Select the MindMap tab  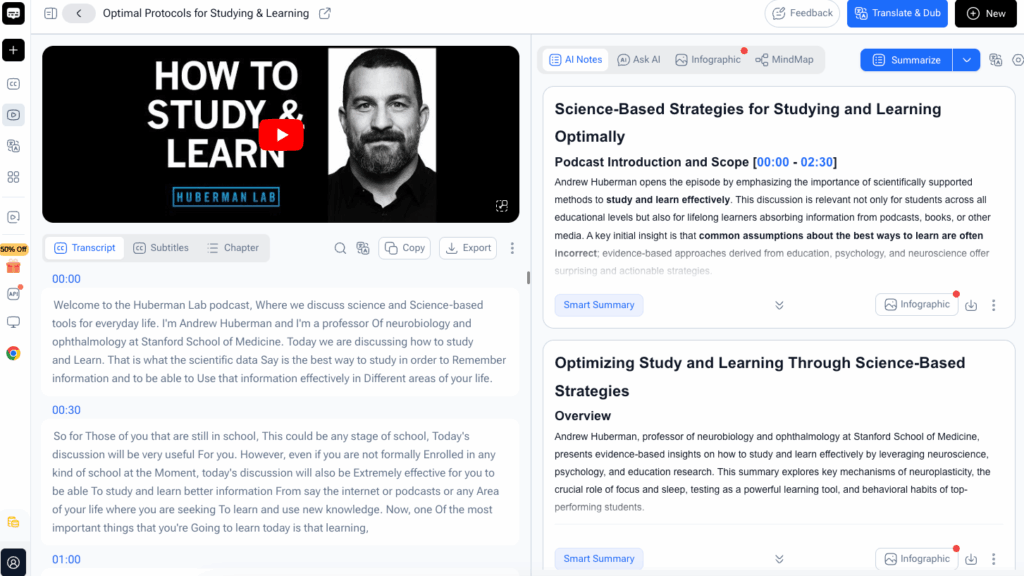(784, 59)
